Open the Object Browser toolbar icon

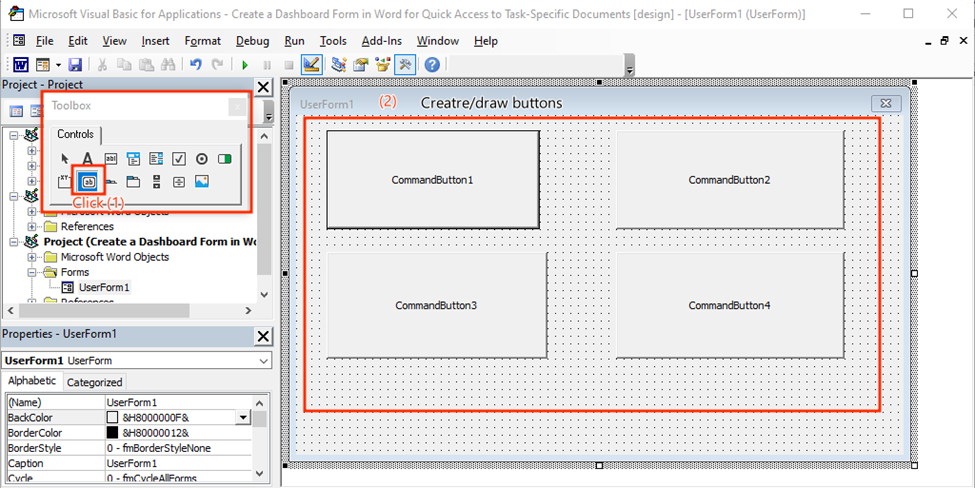click(382, 65)
